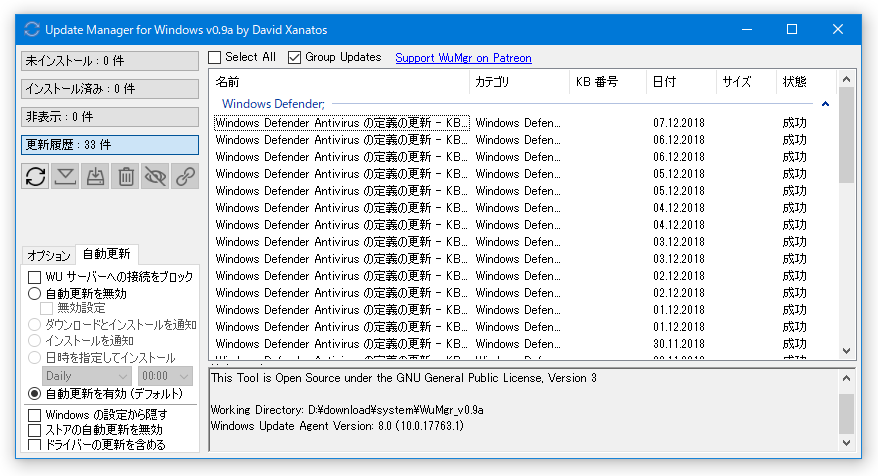The image size is (878, 476).
Task: Enable WU サーバーへの接続をブロック checkbox
Action: 35,277
